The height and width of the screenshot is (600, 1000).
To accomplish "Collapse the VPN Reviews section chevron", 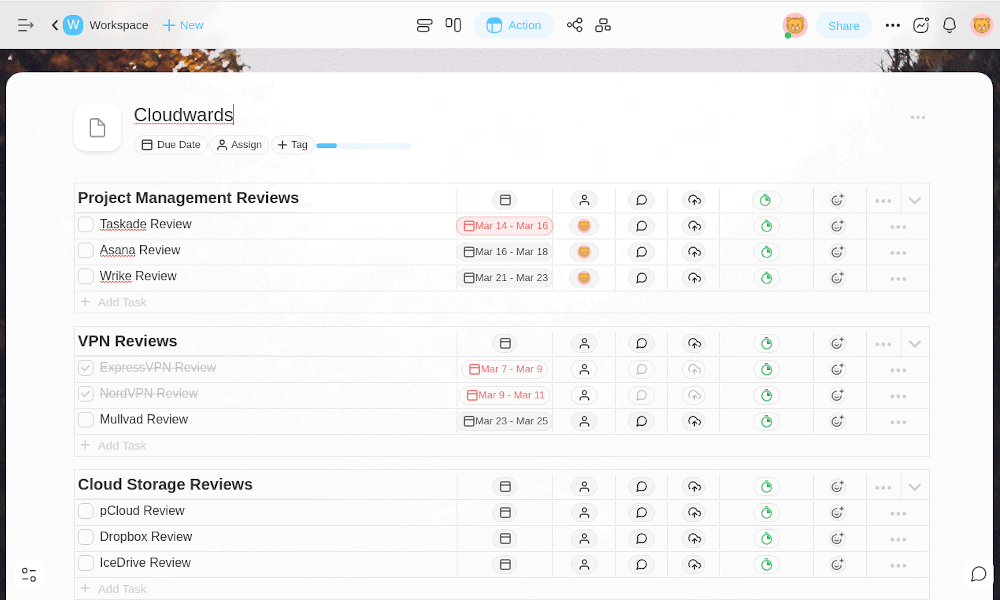I will 914,342.
